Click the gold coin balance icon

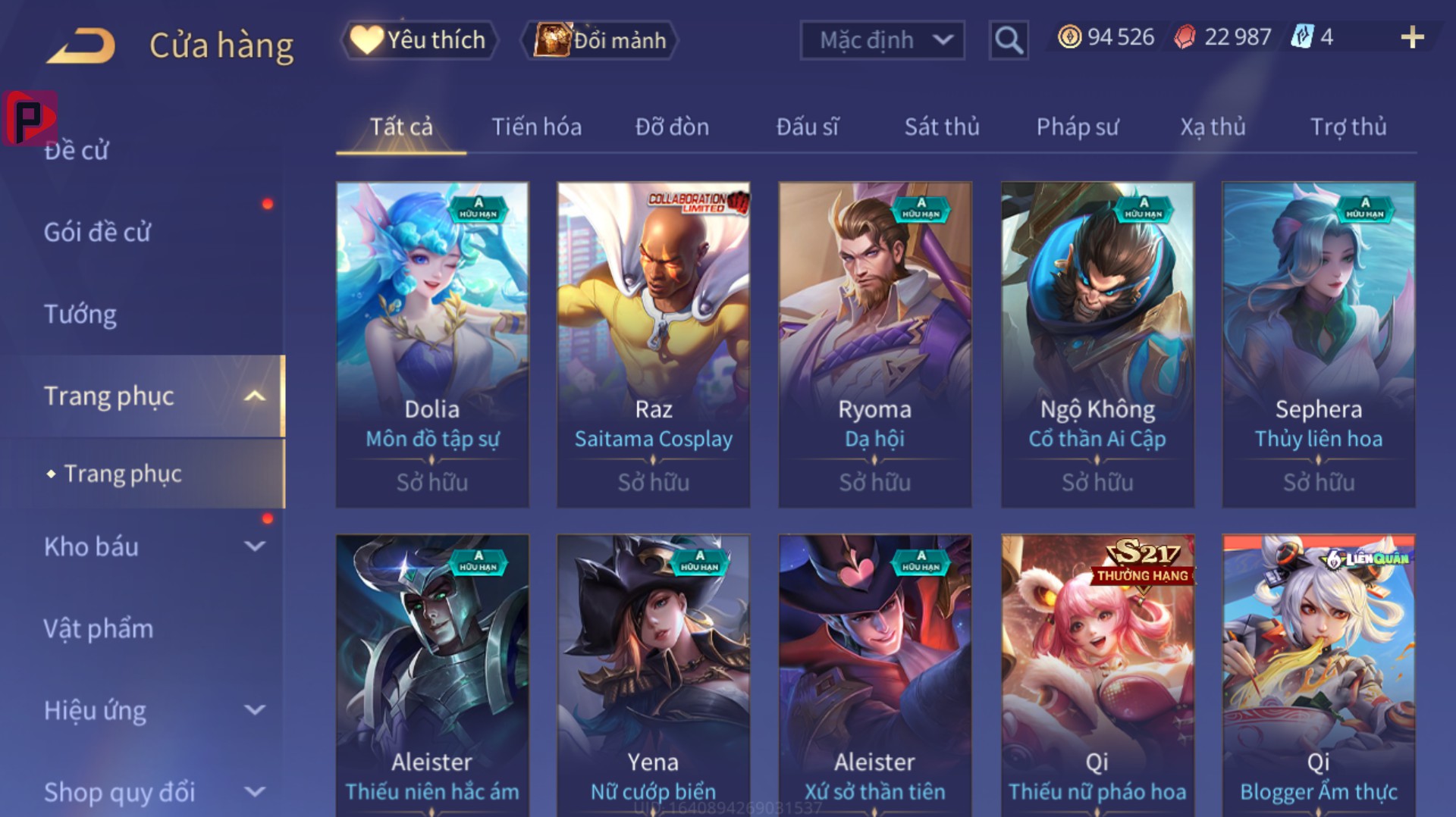(1069, 37)
